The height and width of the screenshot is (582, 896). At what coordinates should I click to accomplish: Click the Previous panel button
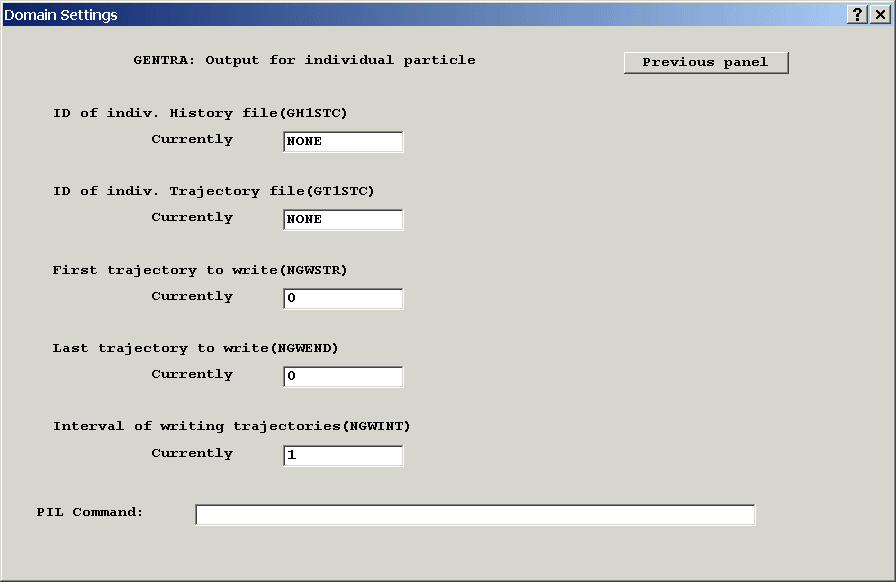point(706,62)
